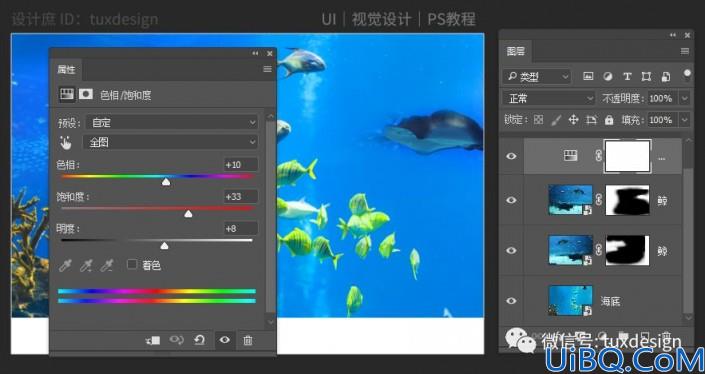
Task: Select upper 鲸 layer mask thumbnail
Action: coord(628,200)
